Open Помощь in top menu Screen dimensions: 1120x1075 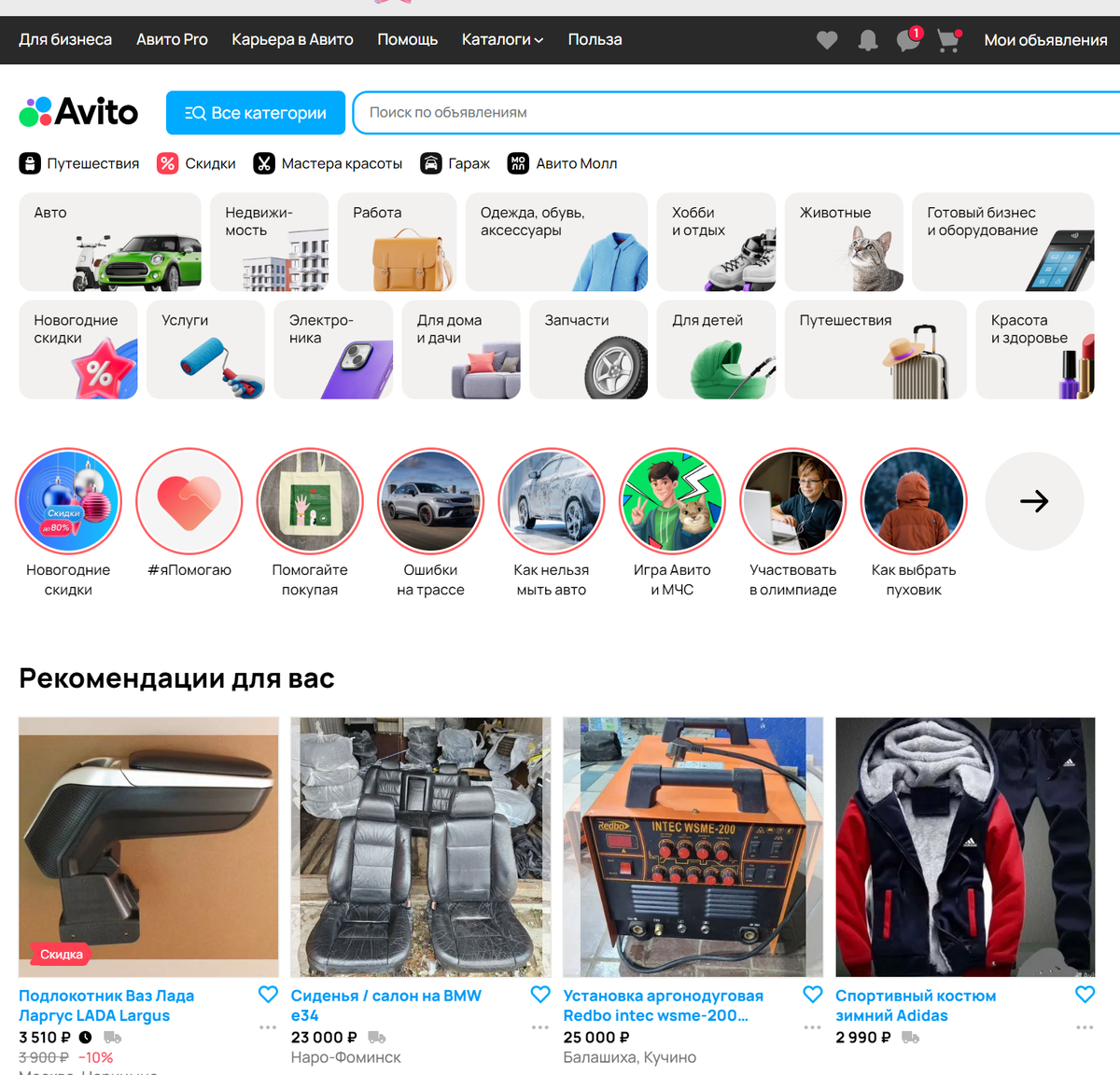pyautogui.click(x=407, y=40)
